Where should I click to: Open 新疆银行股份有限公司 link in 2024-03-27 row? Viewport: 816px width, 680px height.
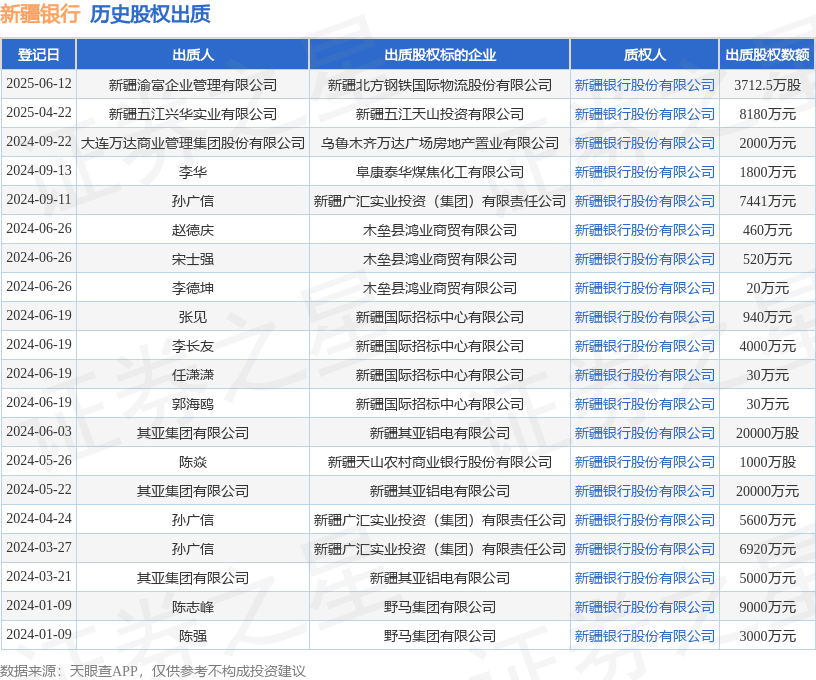645,549
